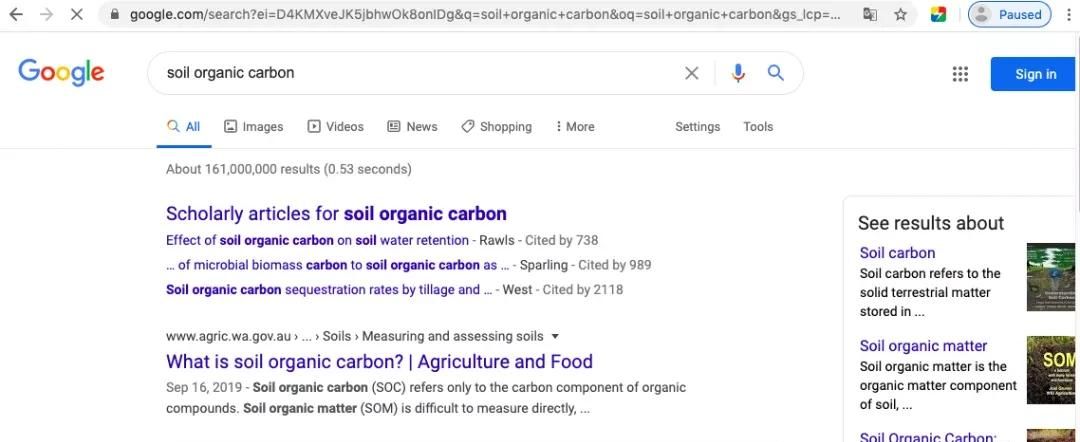Viewport: 1080px width, 442px height.
Task: Sign in to Google account
Action: tap(1035, 74)
